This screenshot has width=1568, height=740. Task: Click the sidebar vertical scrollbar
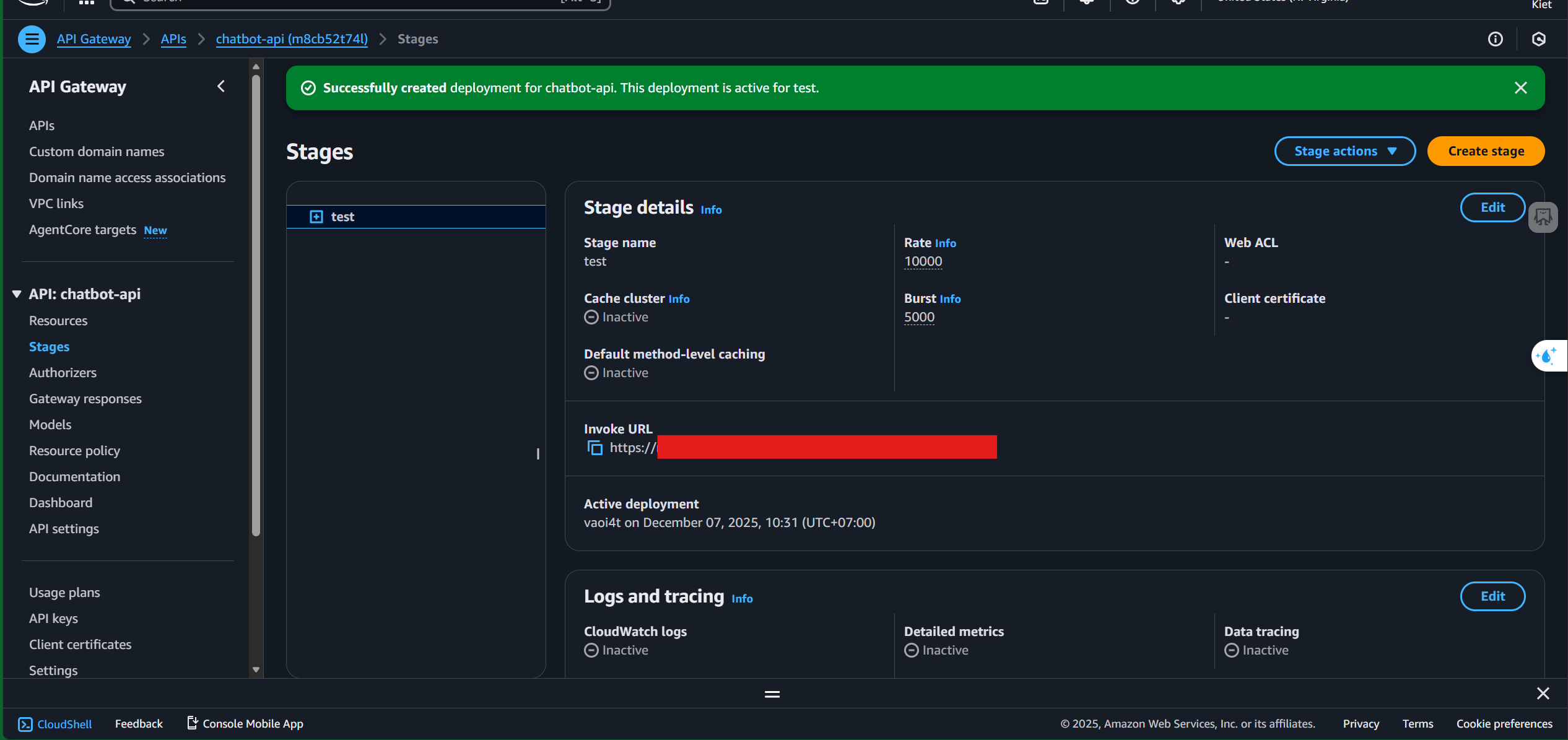coord(256,303)
